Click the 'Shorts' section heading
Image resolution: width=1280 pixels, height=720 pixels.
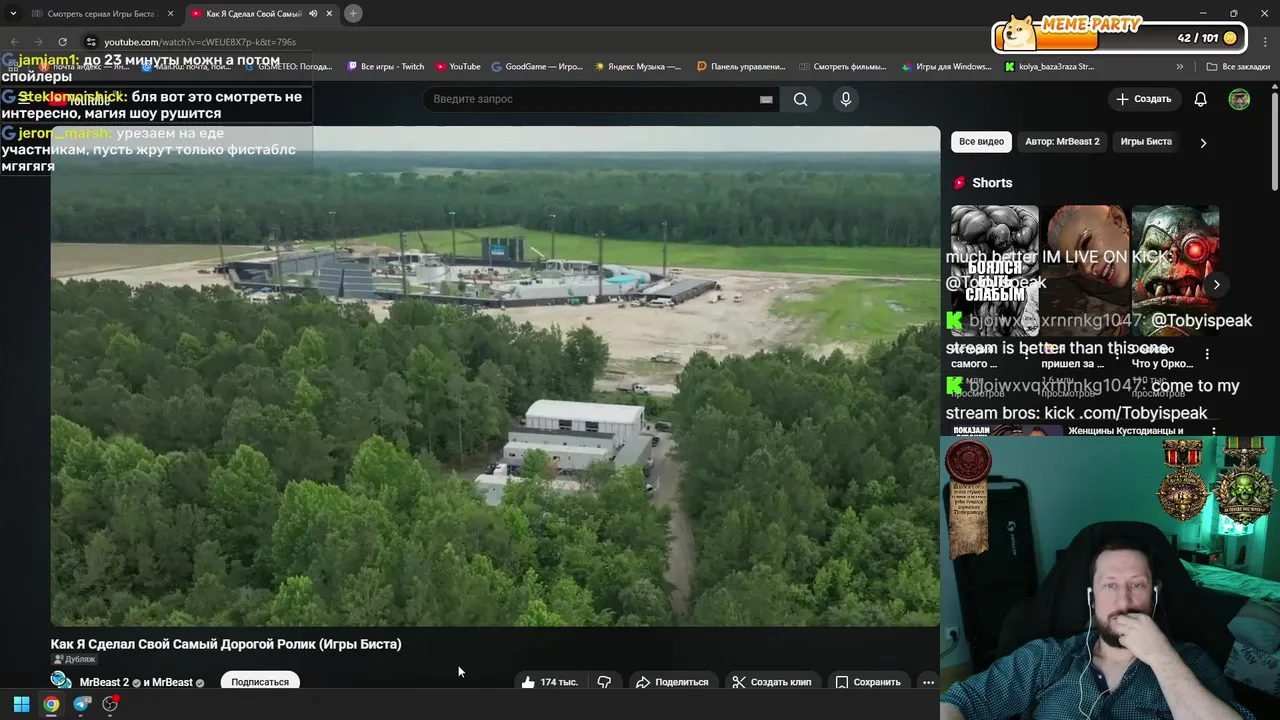pyautogui.click(x=992, y=183)
